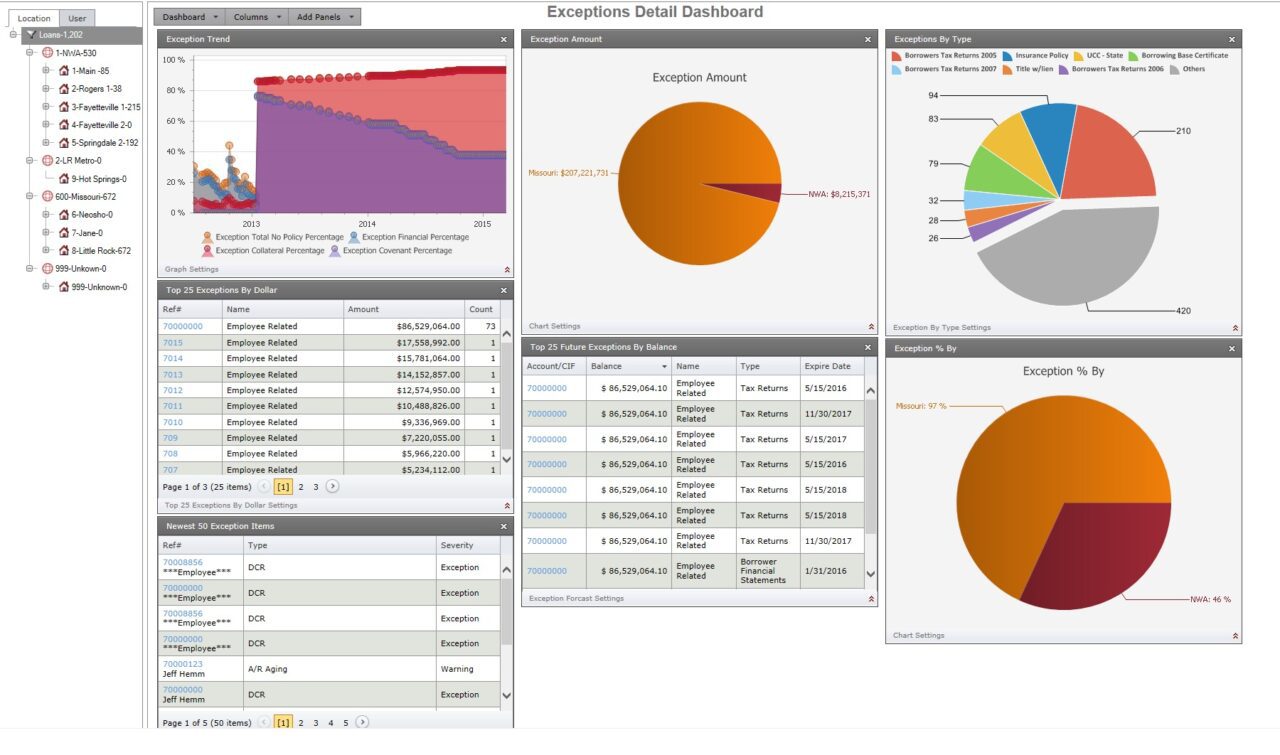
Task: Close the Exceptions By Type panel
Action: pyautogui.click(x=1232, y=39)
